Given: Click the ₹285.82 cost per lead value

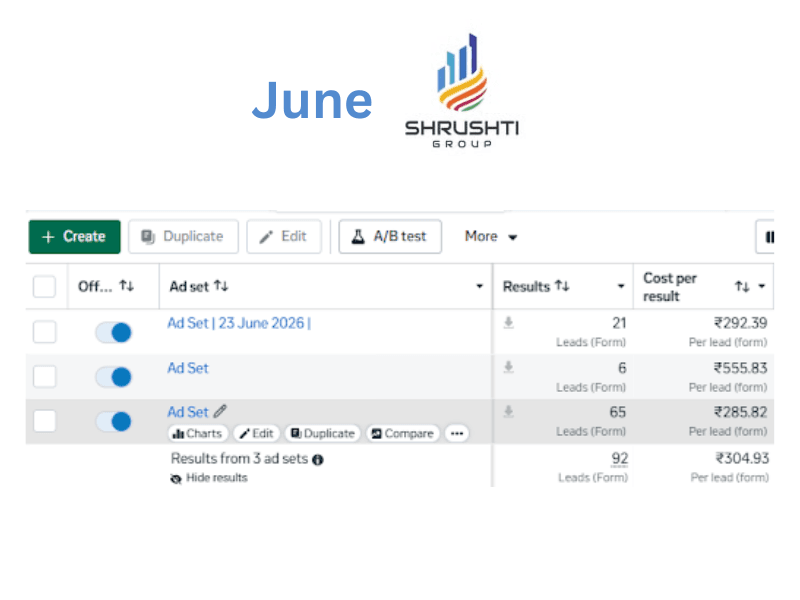Looking at the screenshot, I should pos(740,412).
